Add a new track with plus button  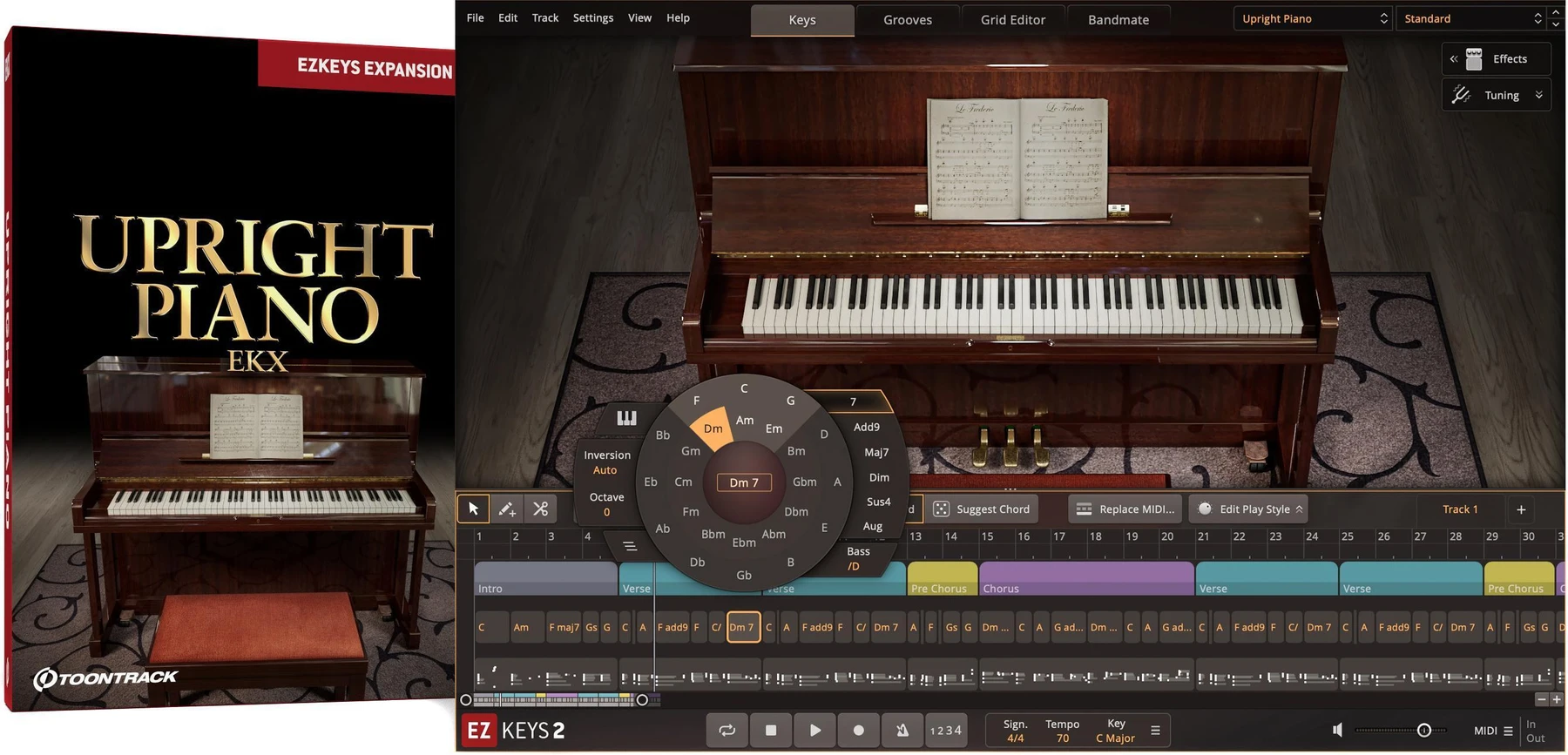point(1521,509)
